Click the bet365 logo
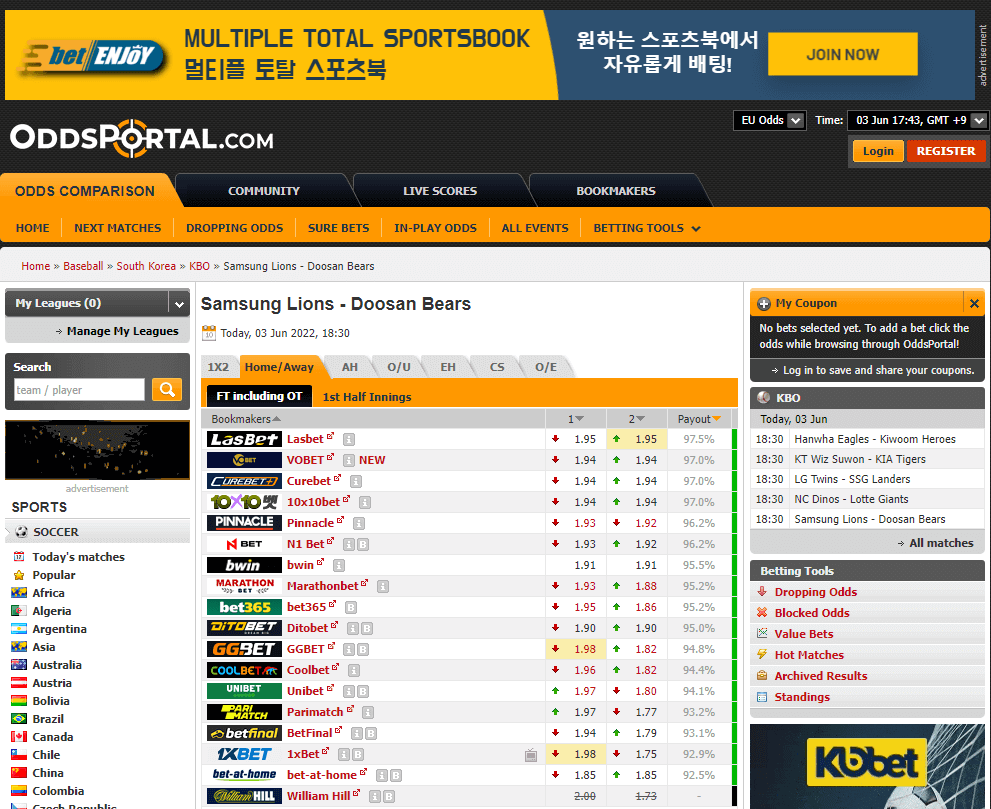The image size is (991, 809). (x=244, y=607)
